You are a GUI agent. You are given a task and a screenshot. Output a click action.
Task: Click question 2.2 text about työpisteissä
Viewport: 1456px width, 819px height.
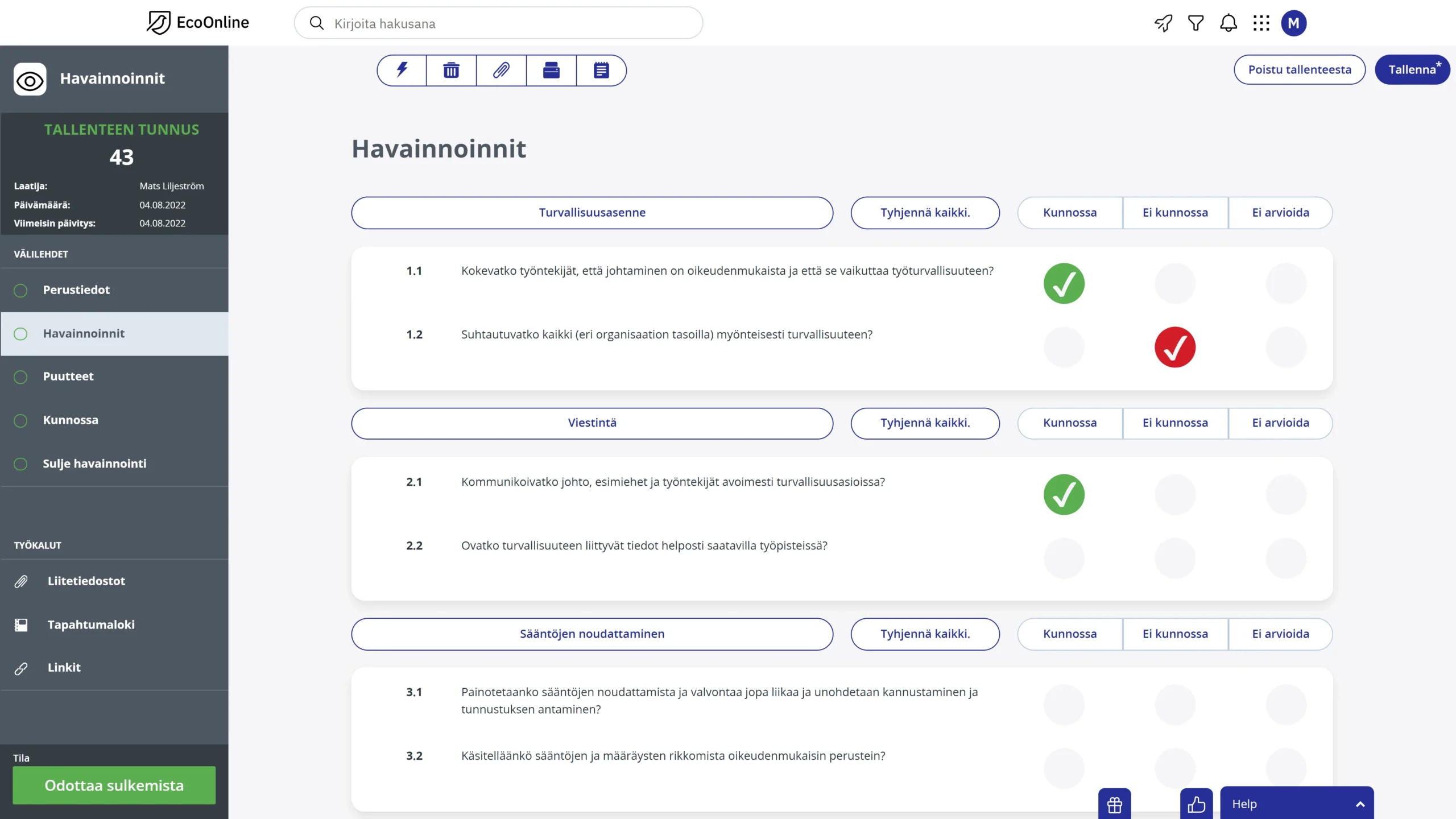coord(644,546)
